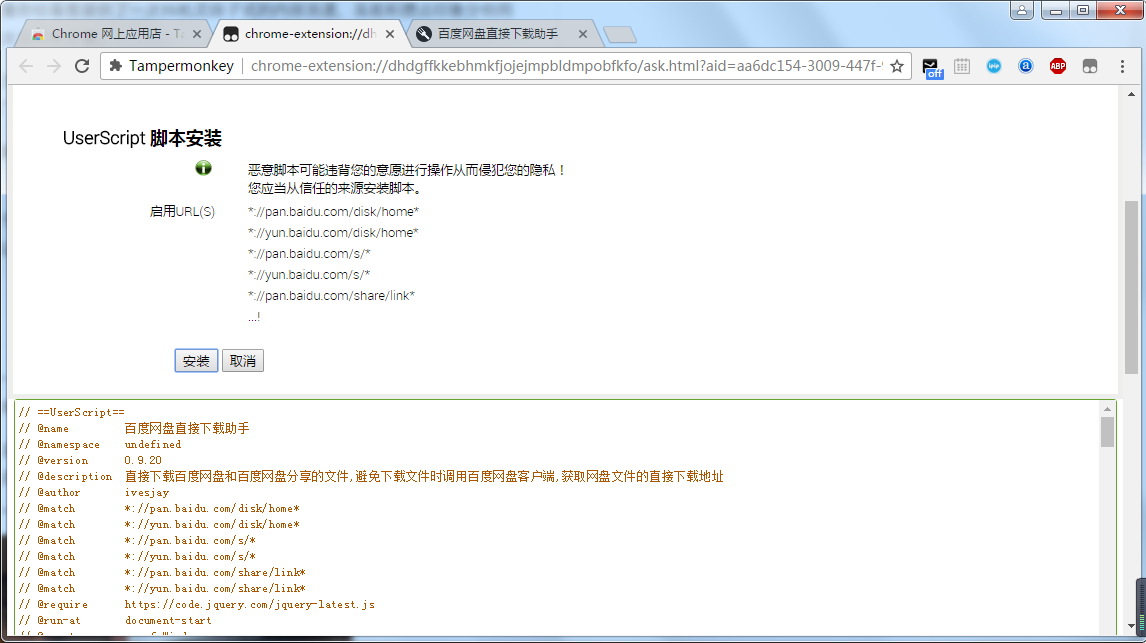Viewport: 1146px width, 643px height.
Task: Click the // ==UserScript== line in code
Action: point(72,412)
